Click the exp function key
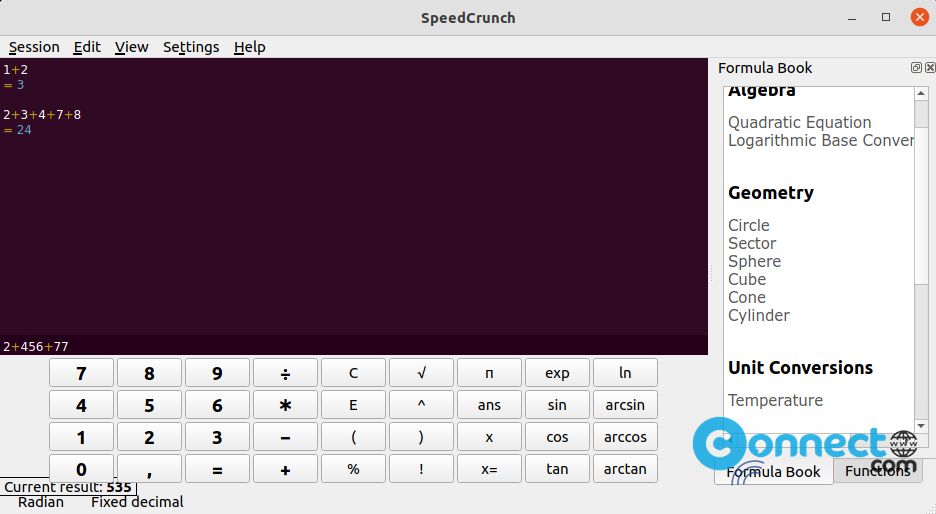 pyautogui.click(x=558, y=373)
